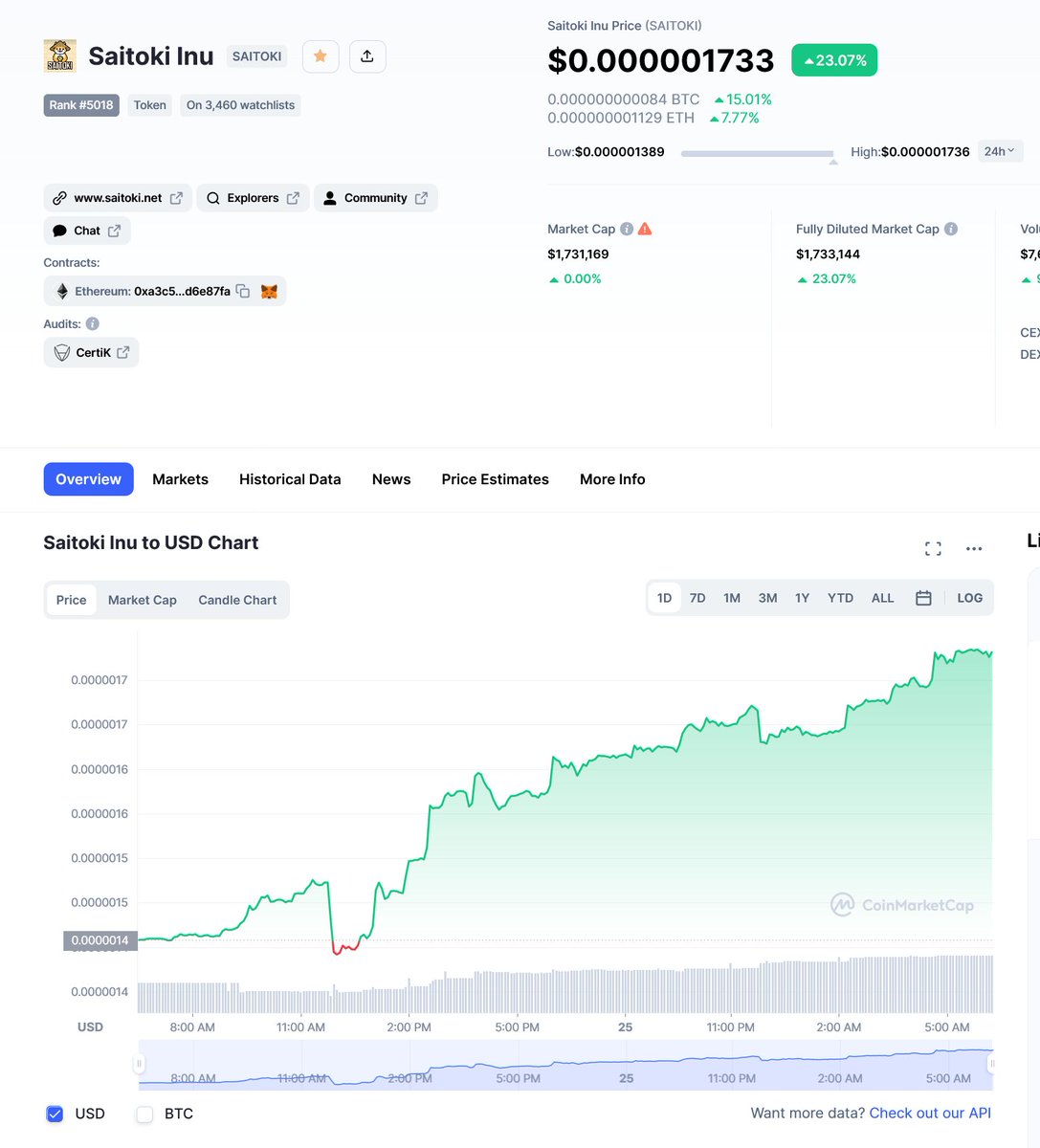Select the 1D time range

[x=665, y=598]
